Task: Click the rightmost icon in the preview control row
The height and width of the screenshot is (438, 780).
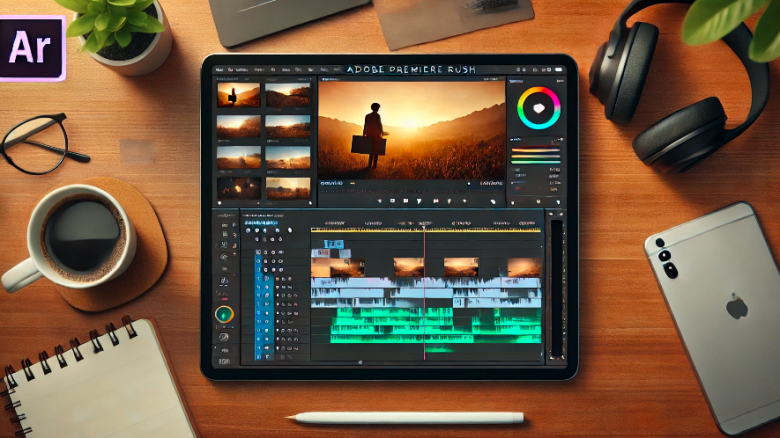Action: 492,201
